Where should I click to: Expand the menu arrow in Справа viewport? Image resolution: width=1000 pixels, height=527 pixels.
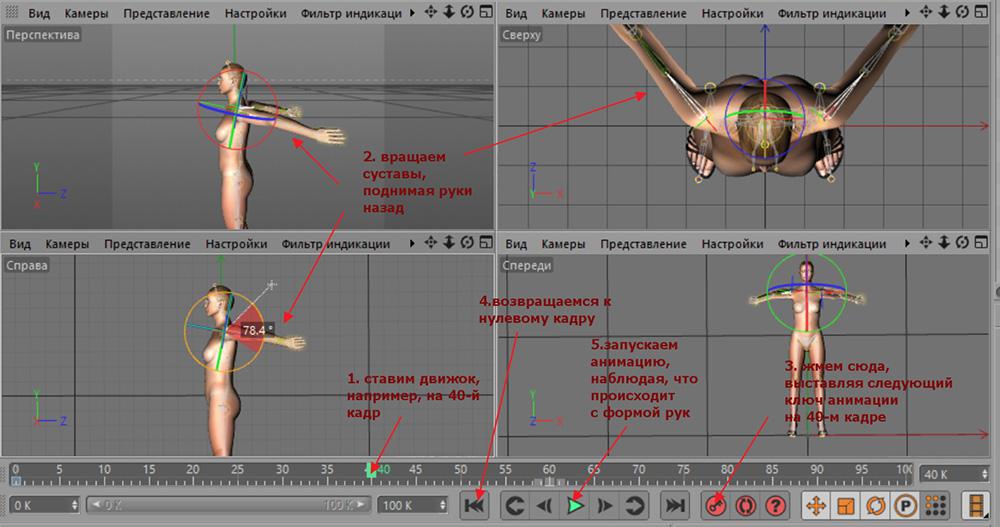click(412, 243)
